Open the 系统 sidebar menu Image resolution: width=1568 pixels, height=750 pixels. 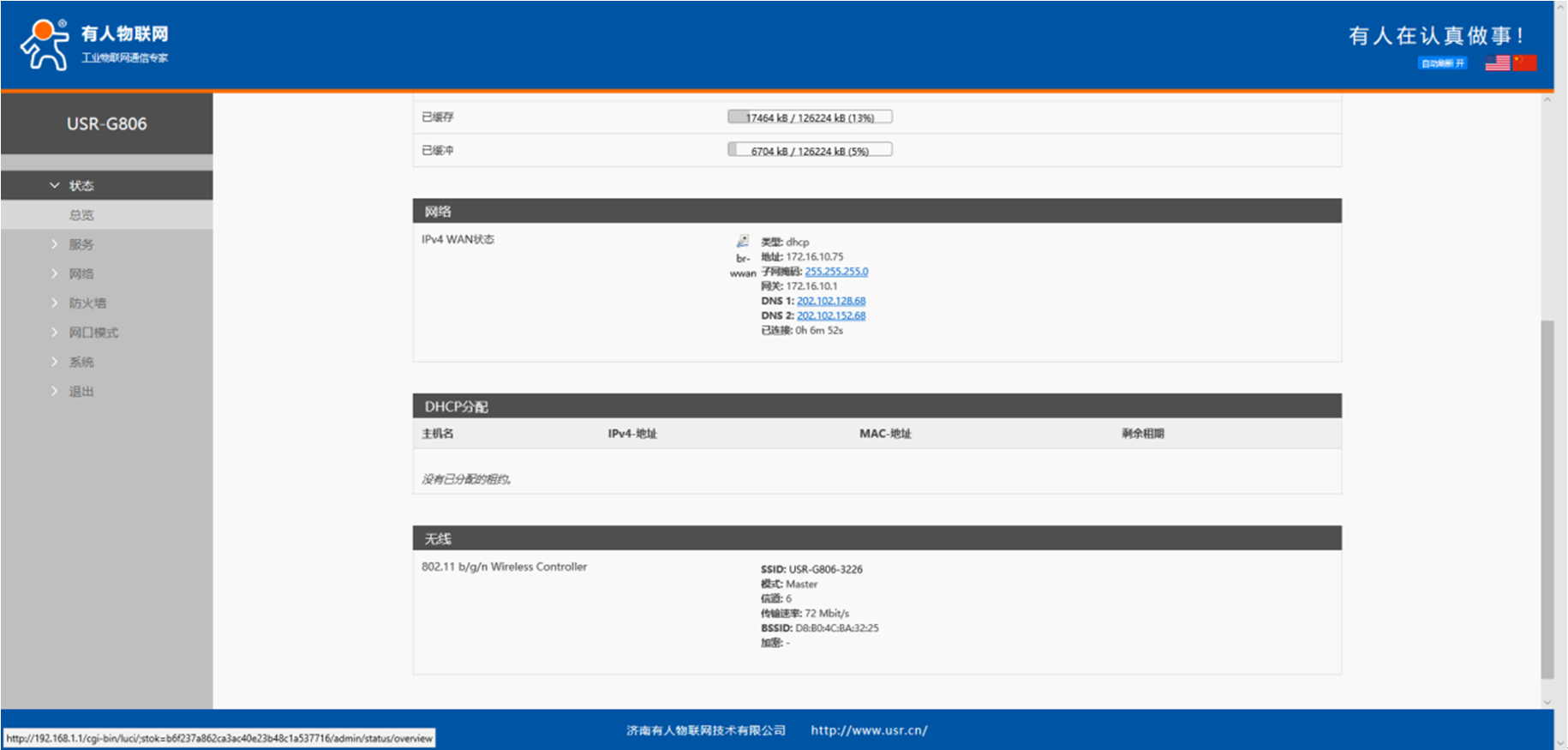[81, 362]
